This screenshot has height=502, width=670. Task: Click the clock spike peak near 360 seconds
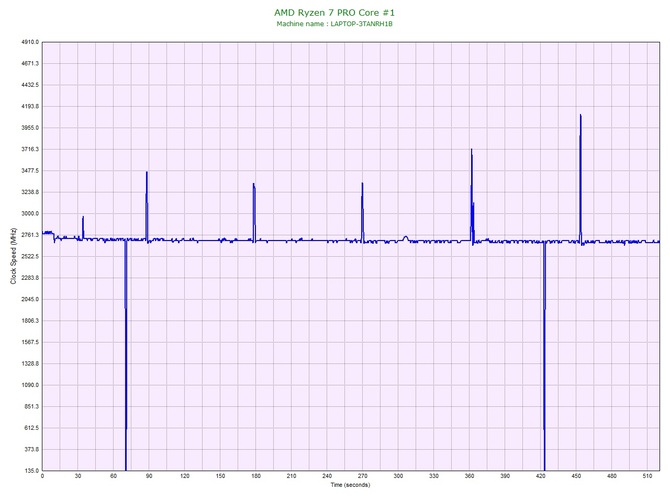[x=471, y=150]
